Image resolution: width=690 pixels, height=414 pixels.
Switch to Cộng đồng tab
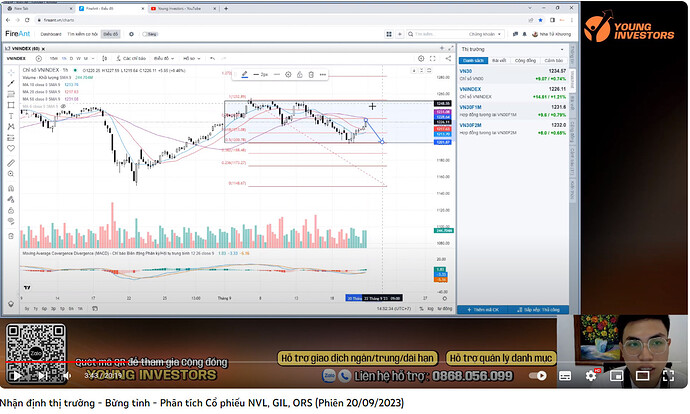pyautogui.click(x=525, y=60)
